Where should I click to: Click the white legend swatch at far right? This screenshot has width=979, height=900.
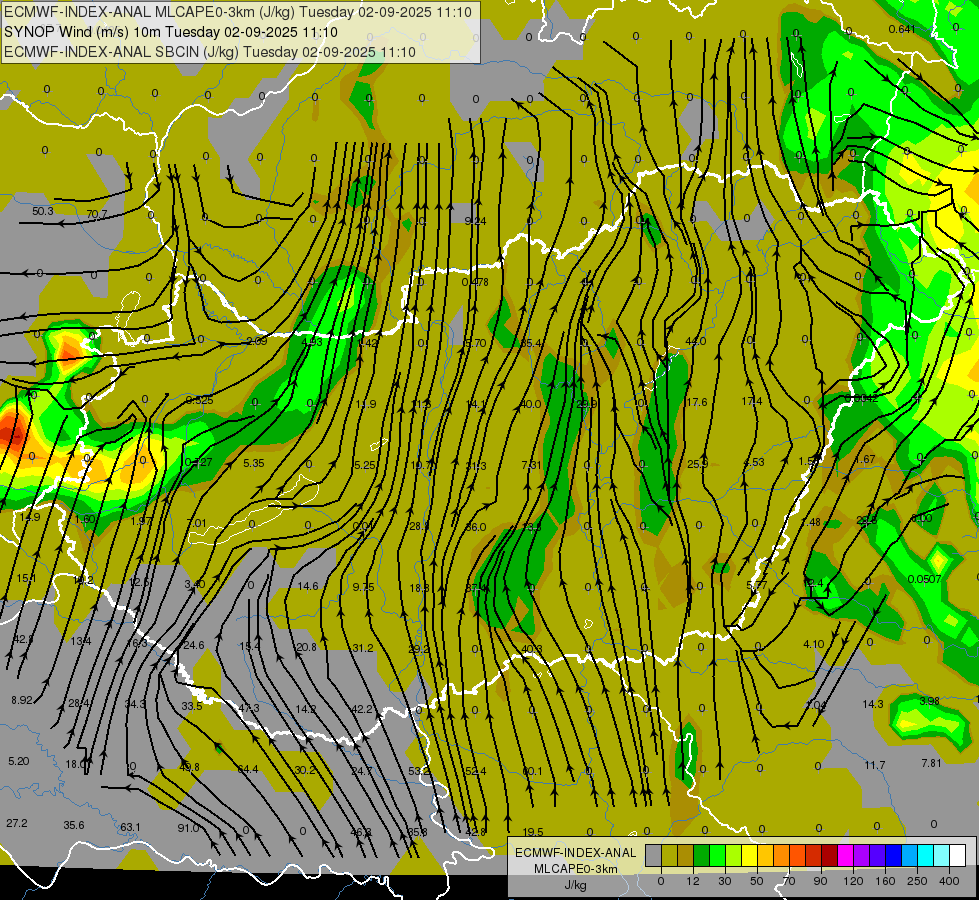[957, 855]
